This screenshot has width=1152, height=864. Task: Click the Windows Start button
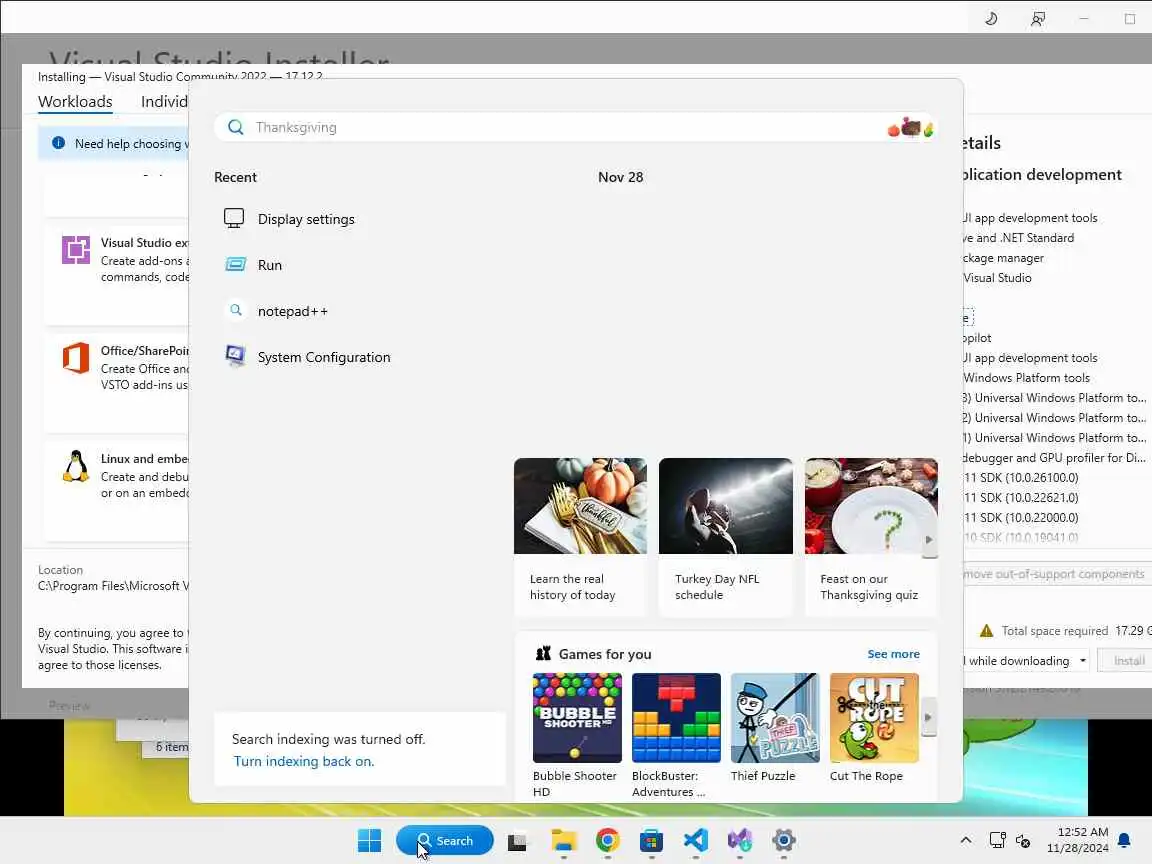click(x=370, y=840)
